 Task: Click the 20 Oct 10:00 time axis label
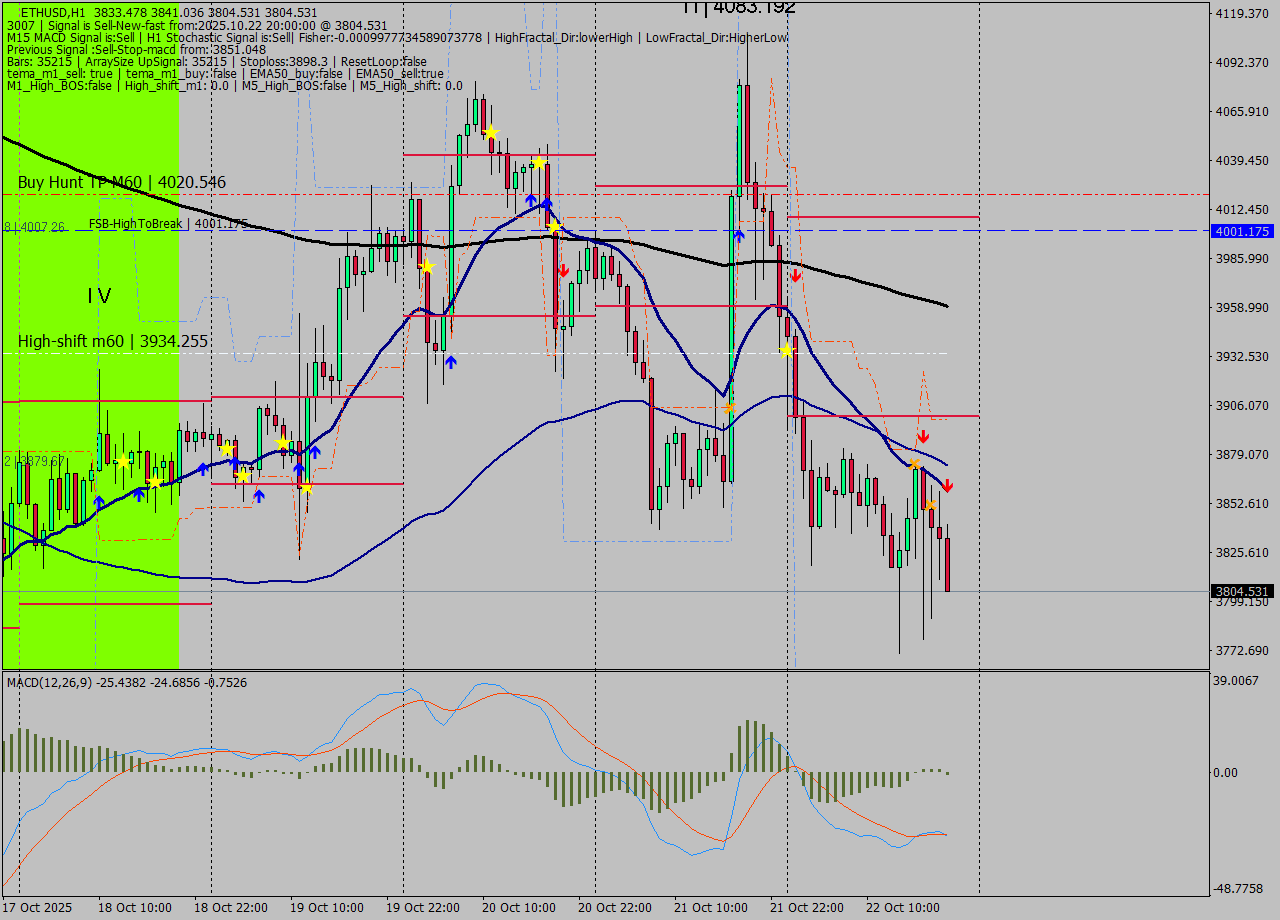click(x=519, y=908)
